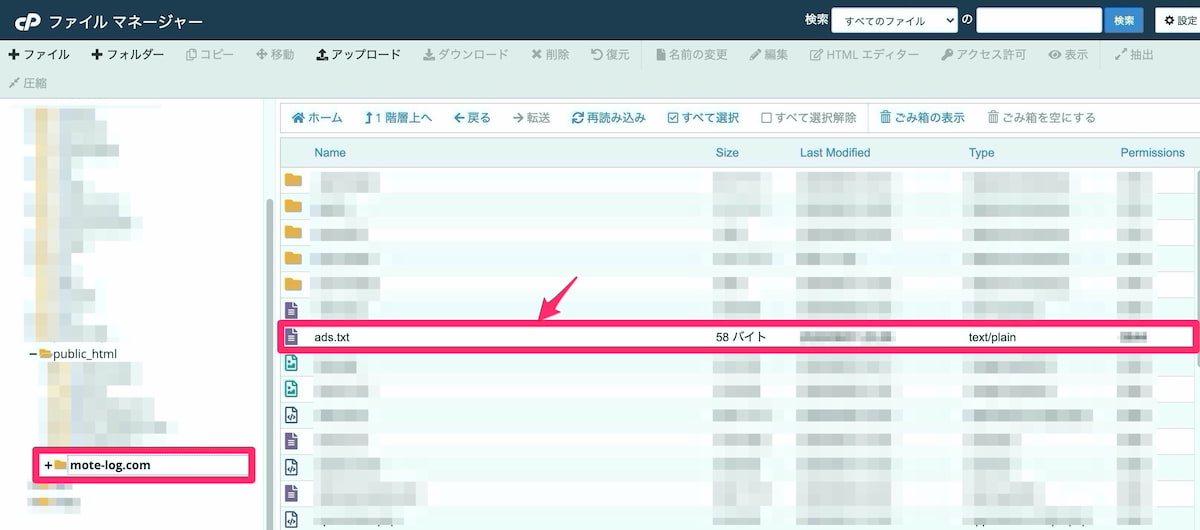Click the cPanel logo icon

click(x=27, y=20)
